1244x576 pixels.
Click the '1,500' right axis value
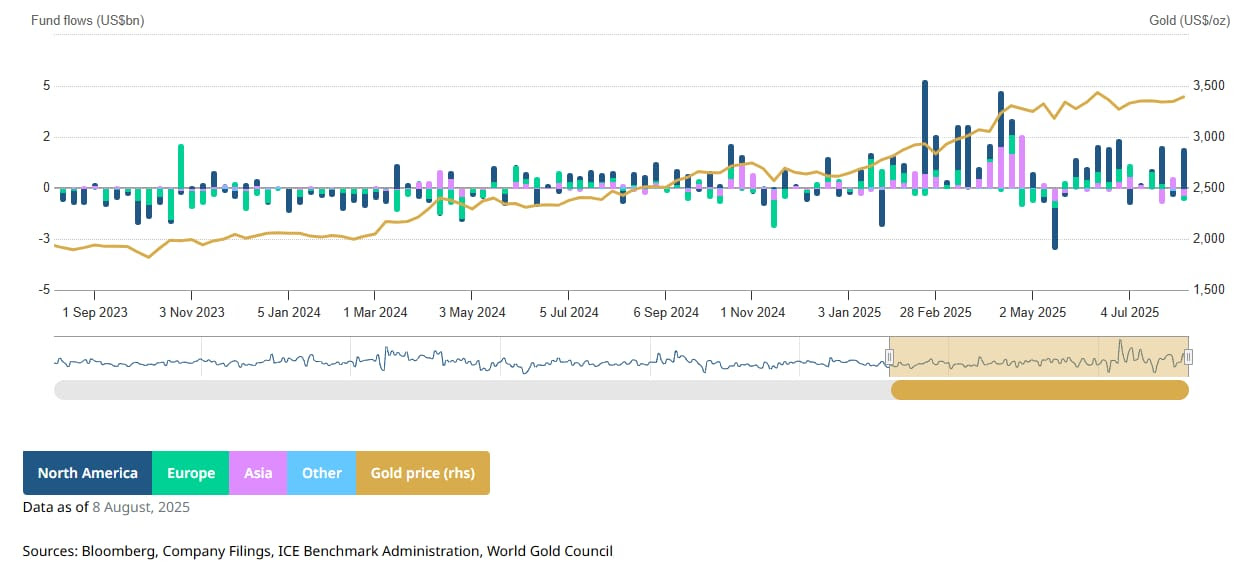point(1211,290)
